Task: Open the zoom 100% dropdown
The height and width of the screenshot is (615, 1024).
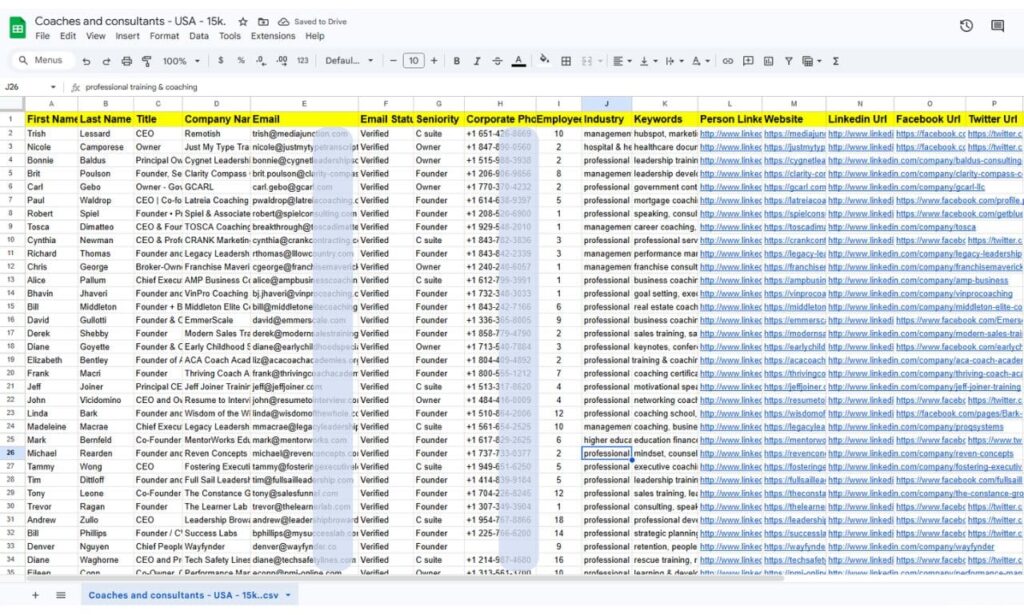Action: coord(181,61)
